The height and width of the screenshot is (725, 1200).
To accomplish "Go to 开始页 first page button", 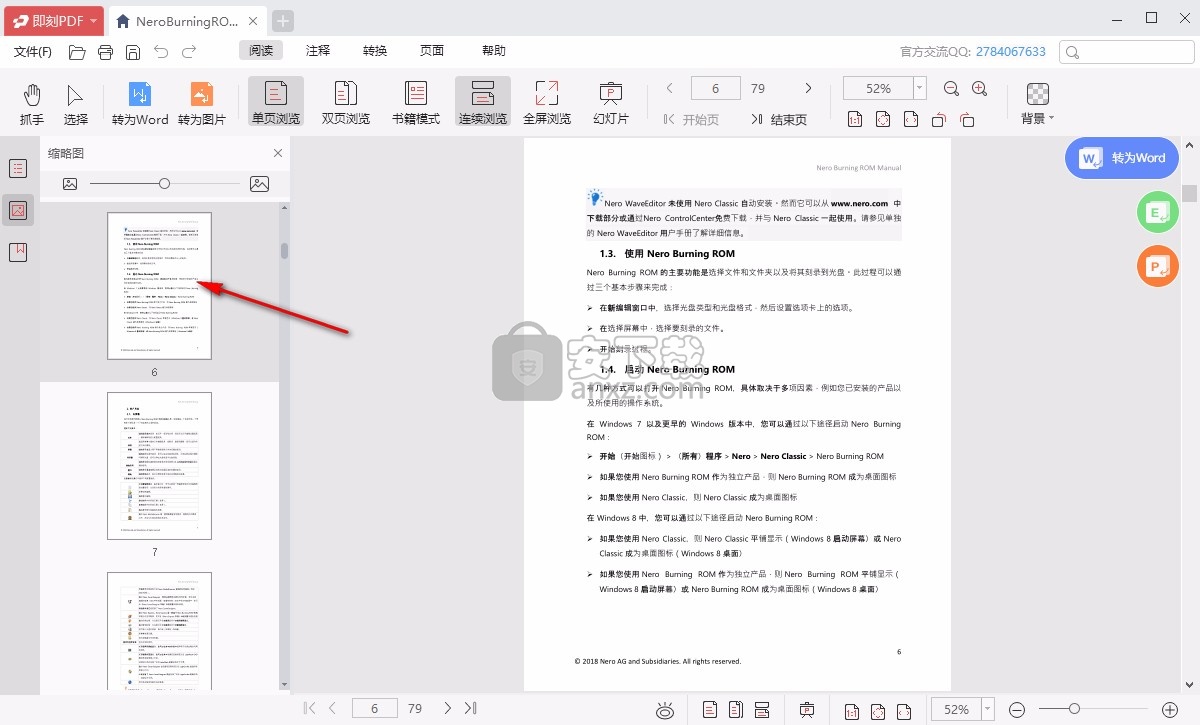I will point(690,120).
